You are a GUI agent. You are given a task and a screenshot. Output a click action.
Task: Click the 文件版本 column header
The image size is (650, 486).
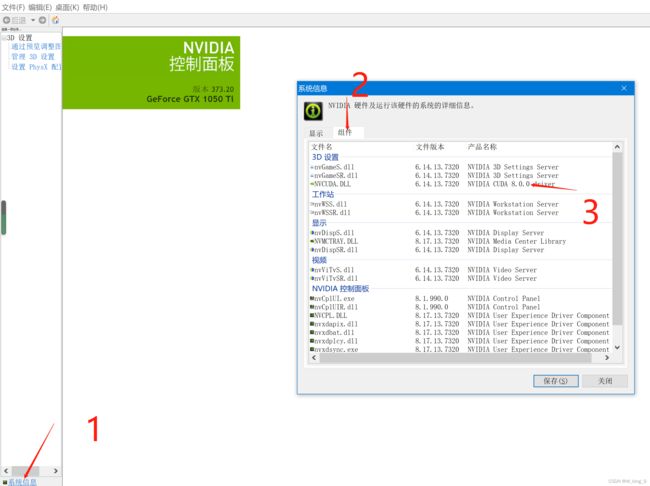pyautogui.click(x=430, y=147)
